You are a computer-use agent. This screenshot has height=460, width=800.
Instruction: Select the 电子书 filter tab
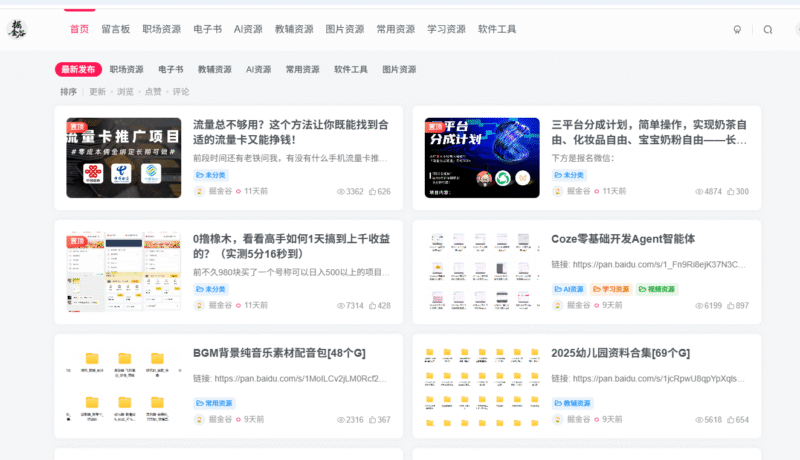(x=170, y=69)
